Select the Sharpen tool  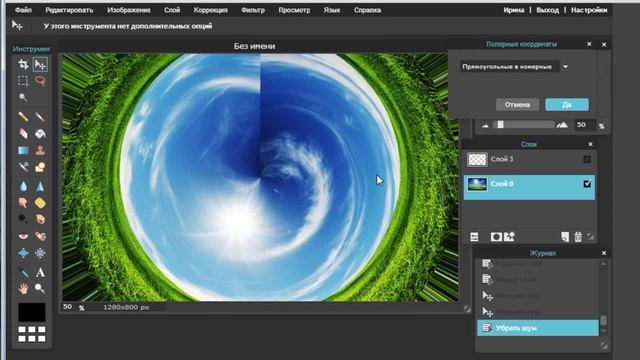(40, 187)
